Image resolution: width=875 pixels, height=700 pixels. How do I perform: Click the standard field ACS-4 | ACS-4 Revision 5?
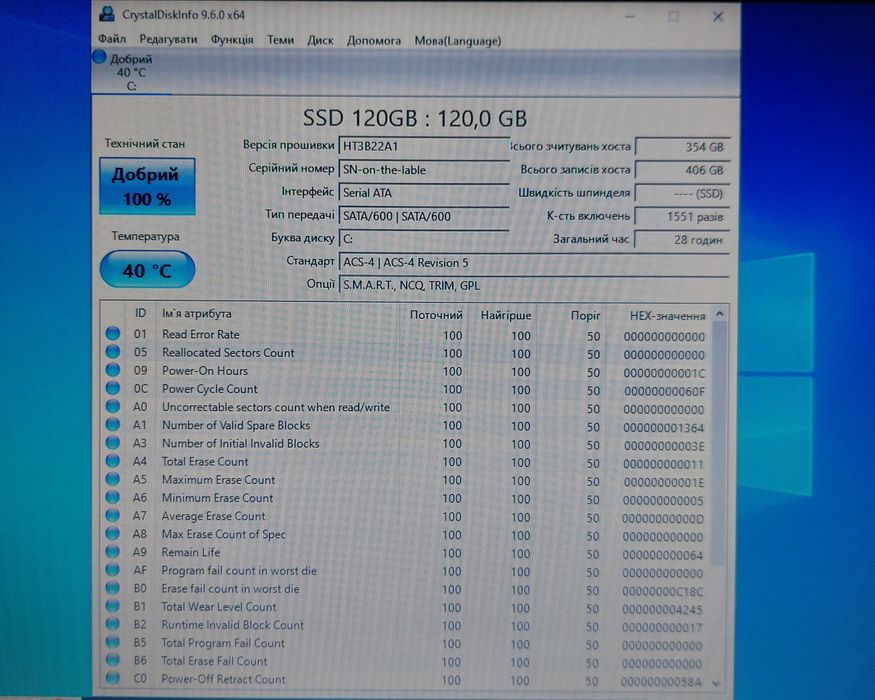pos(533,262)
